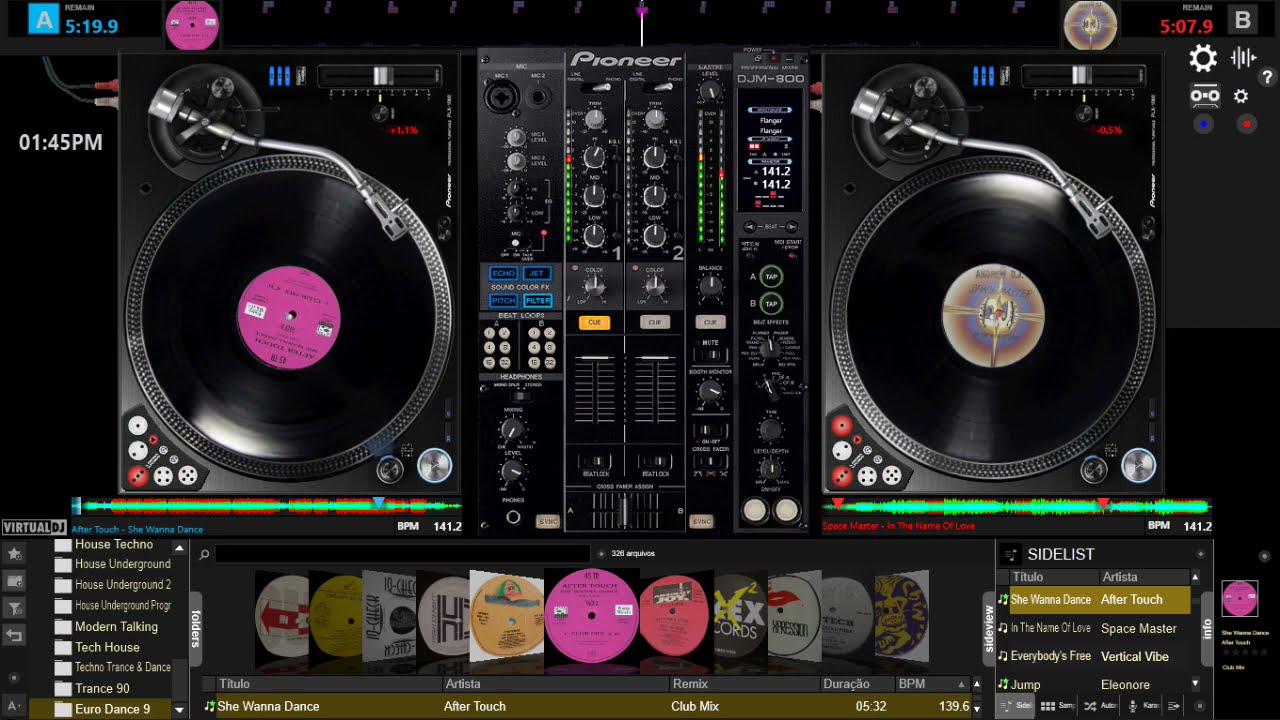Open the help question mark icon
This screenshot has width=1280, height=720.
pyautogui.click(x=1267, y=77)
